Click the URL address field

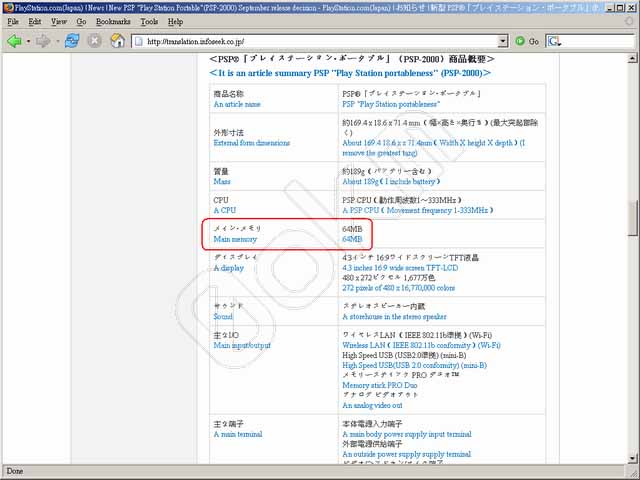point(320,41)
